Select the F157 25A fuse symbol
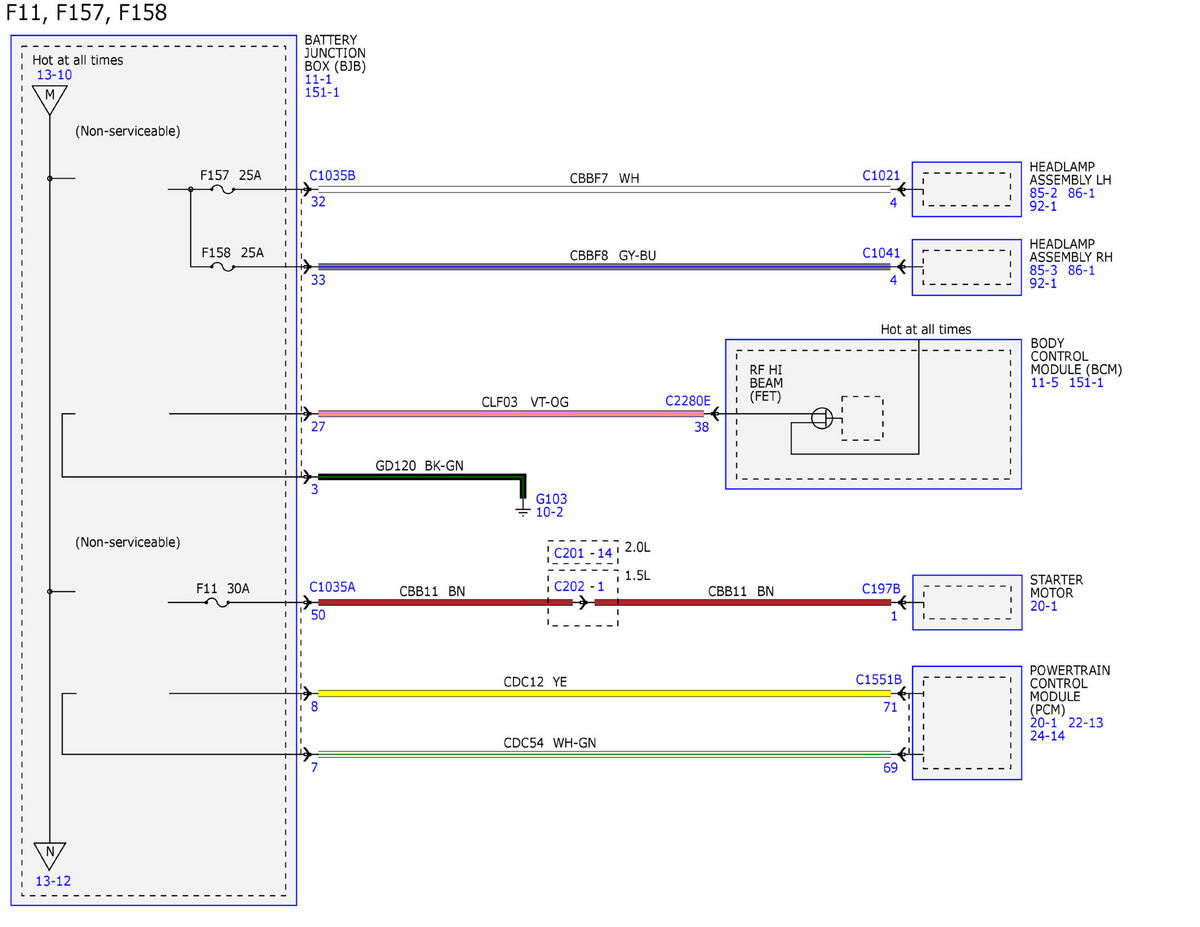 click(x=224, y=189)
